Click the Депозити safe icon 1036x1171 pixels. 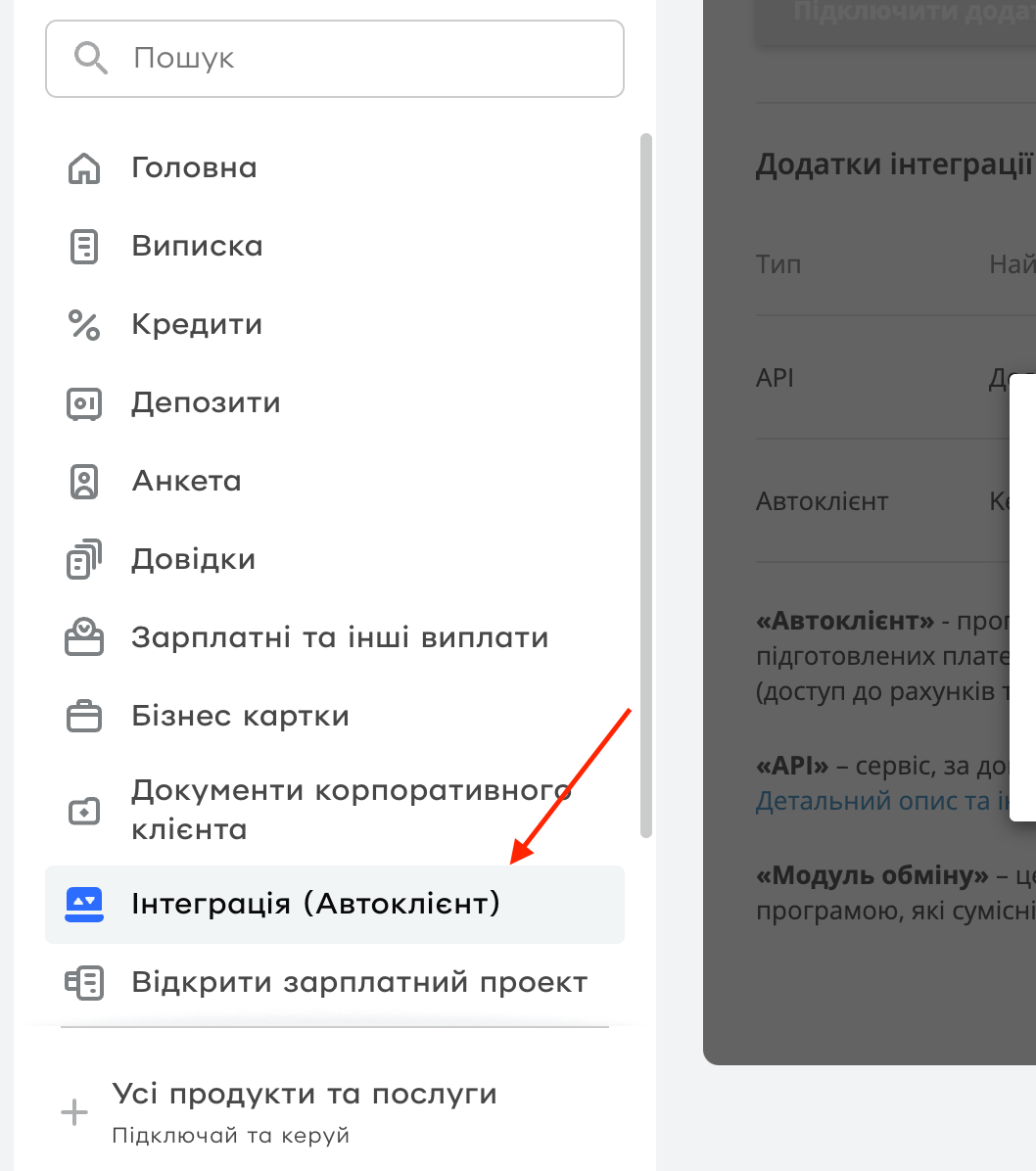tap(83, 404)
